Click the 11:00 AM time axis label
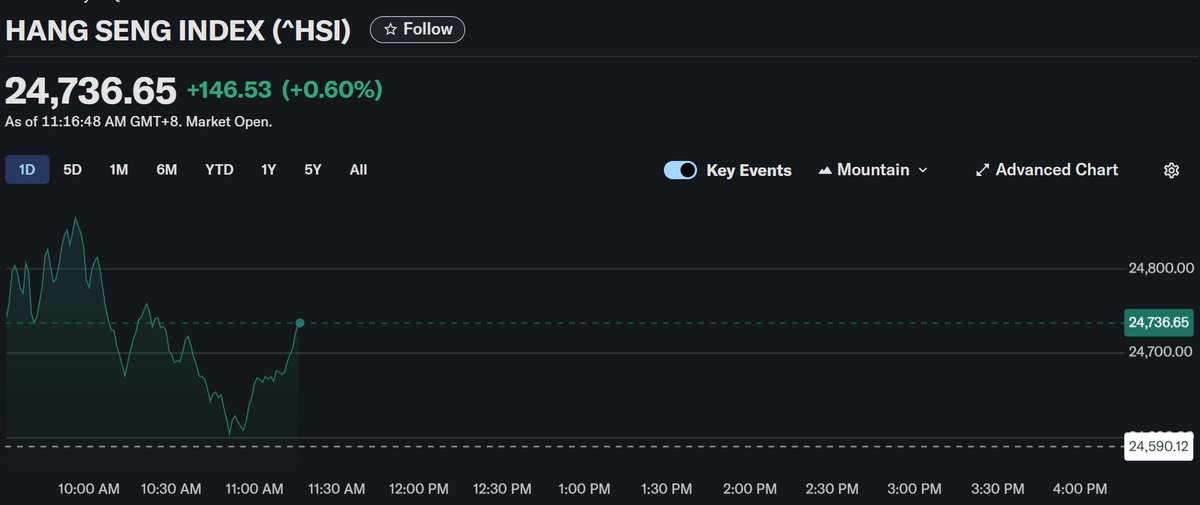 (x=254, y=489)
